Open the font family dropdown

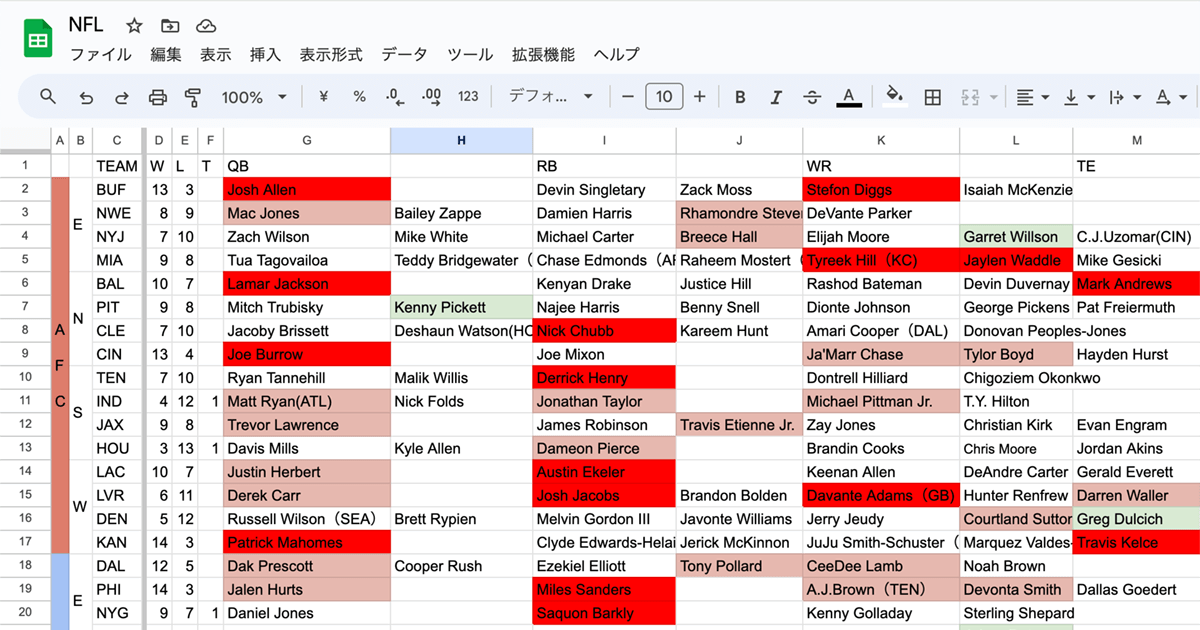pyautogui.click(x=551, y=97)
